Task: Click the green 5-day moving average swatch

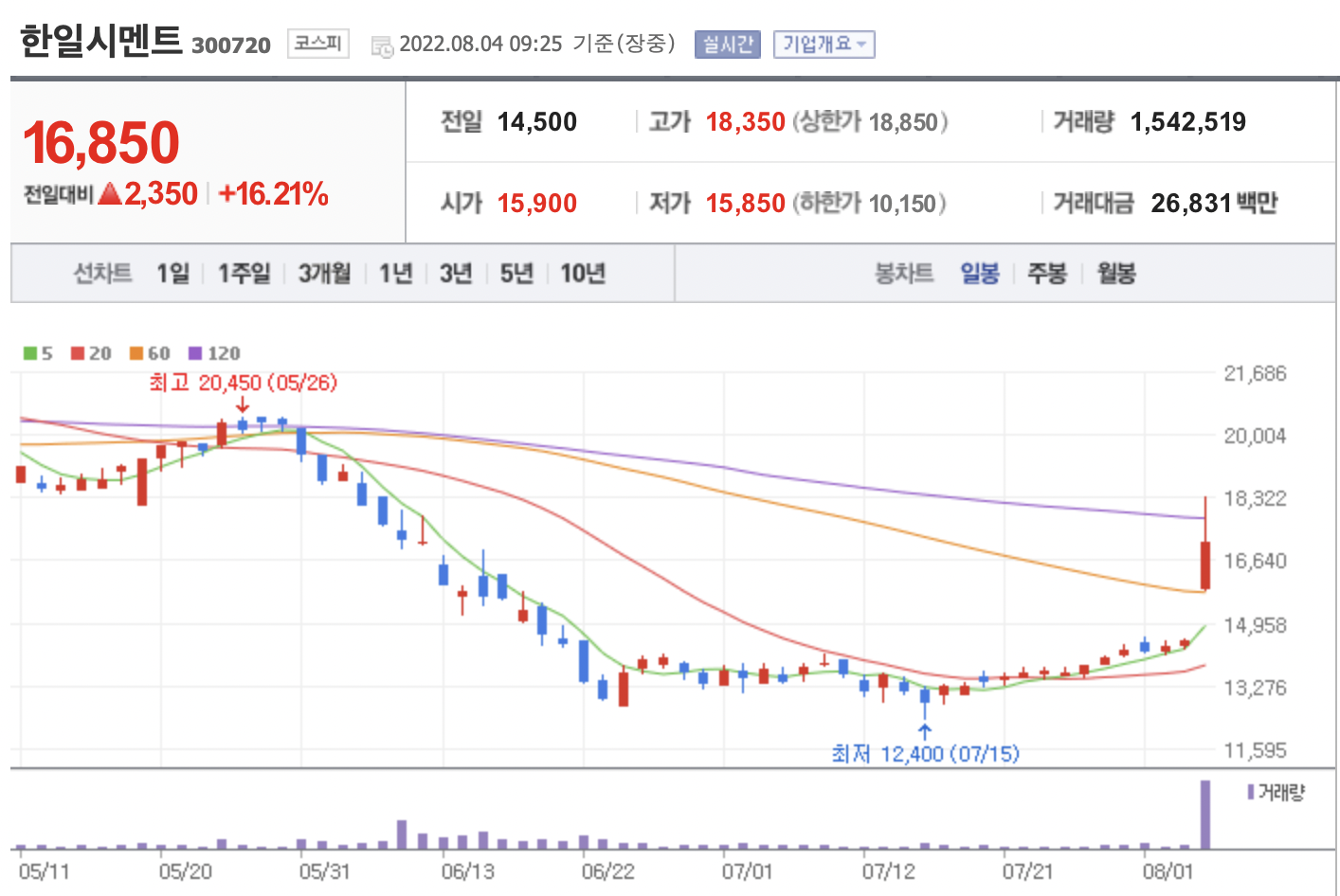Action: coord(30,353)
